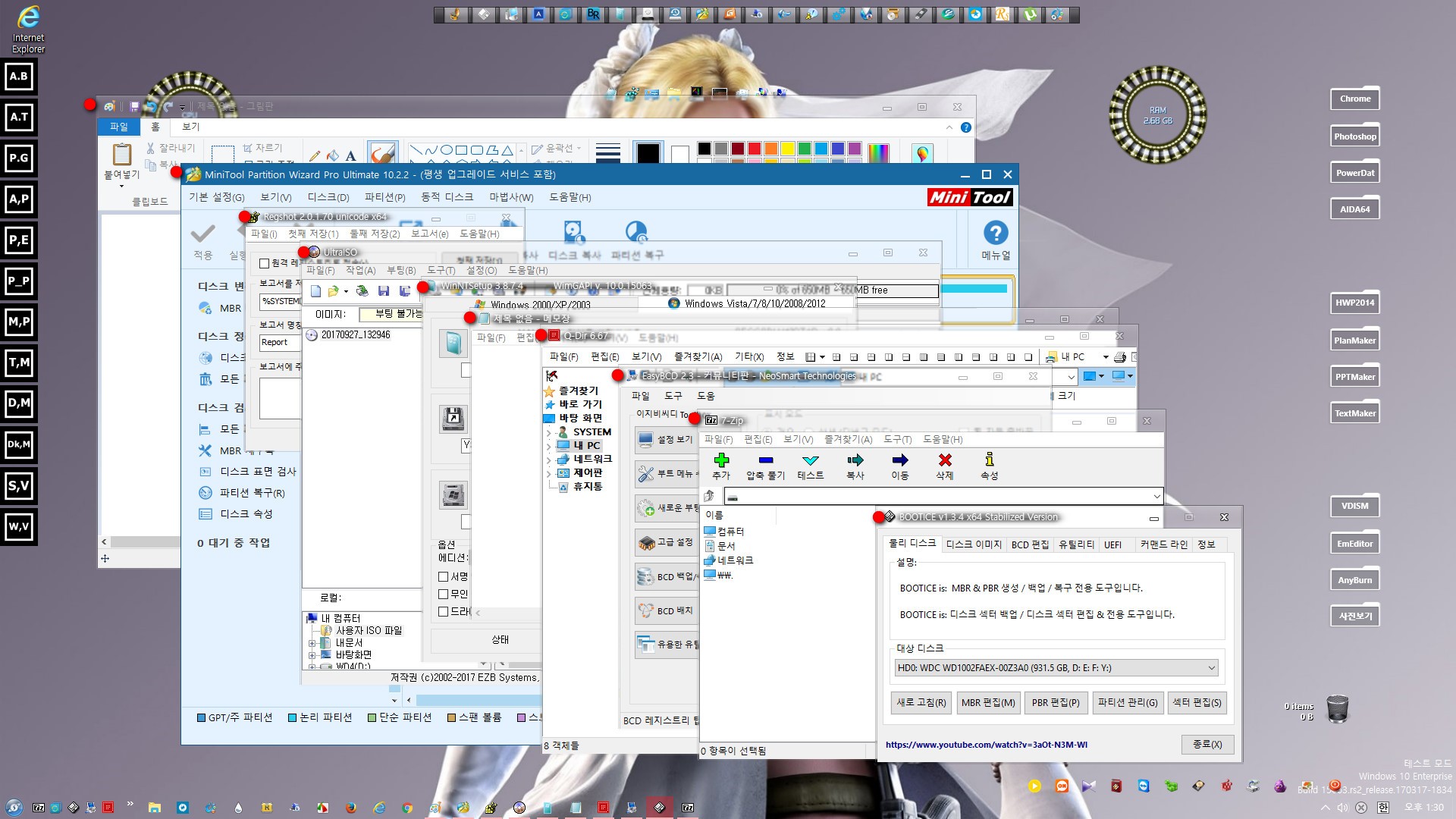The image size is (1456, 819).
Task: Click the Paint paste (붙여넣기) clipboard icon
Action: point(121,153)
